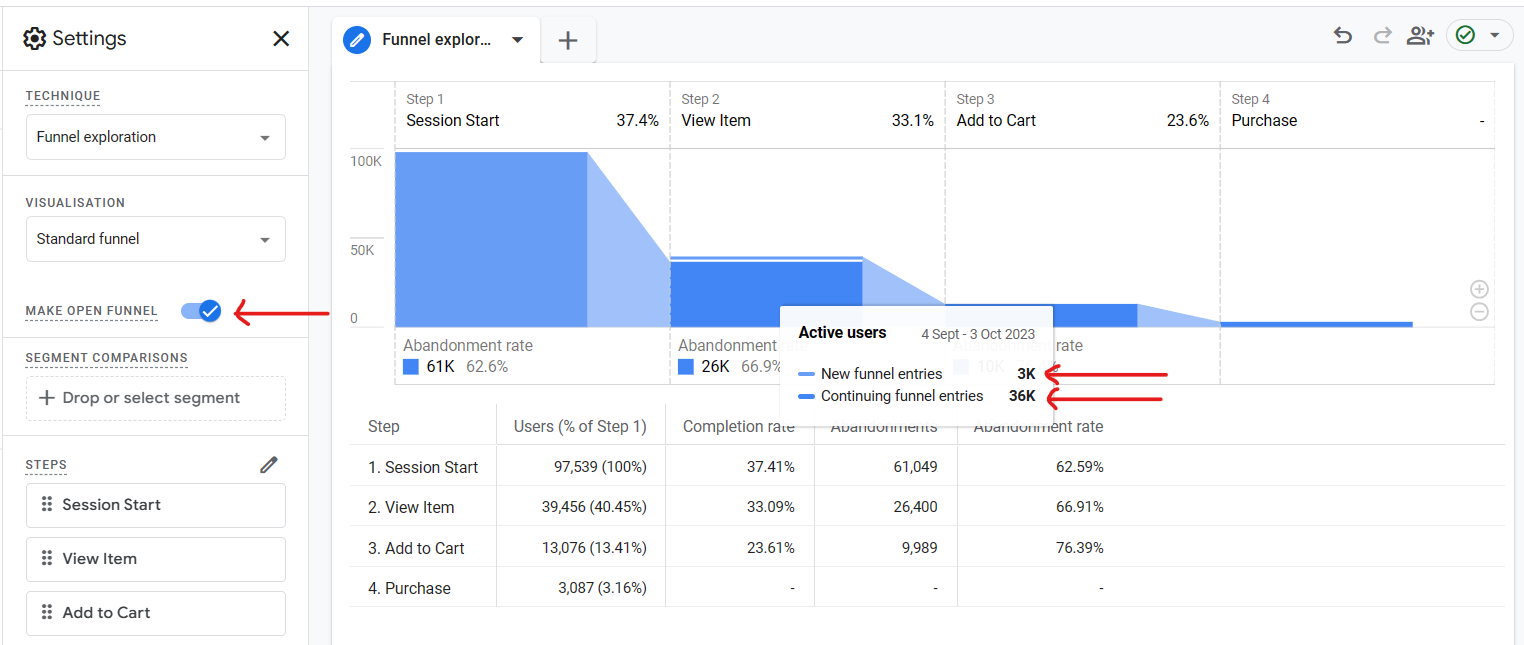This screenshot has width=1524, height=645.
Task: Toggle the Make Open Funnel switch
Action: tap(201, 311)
